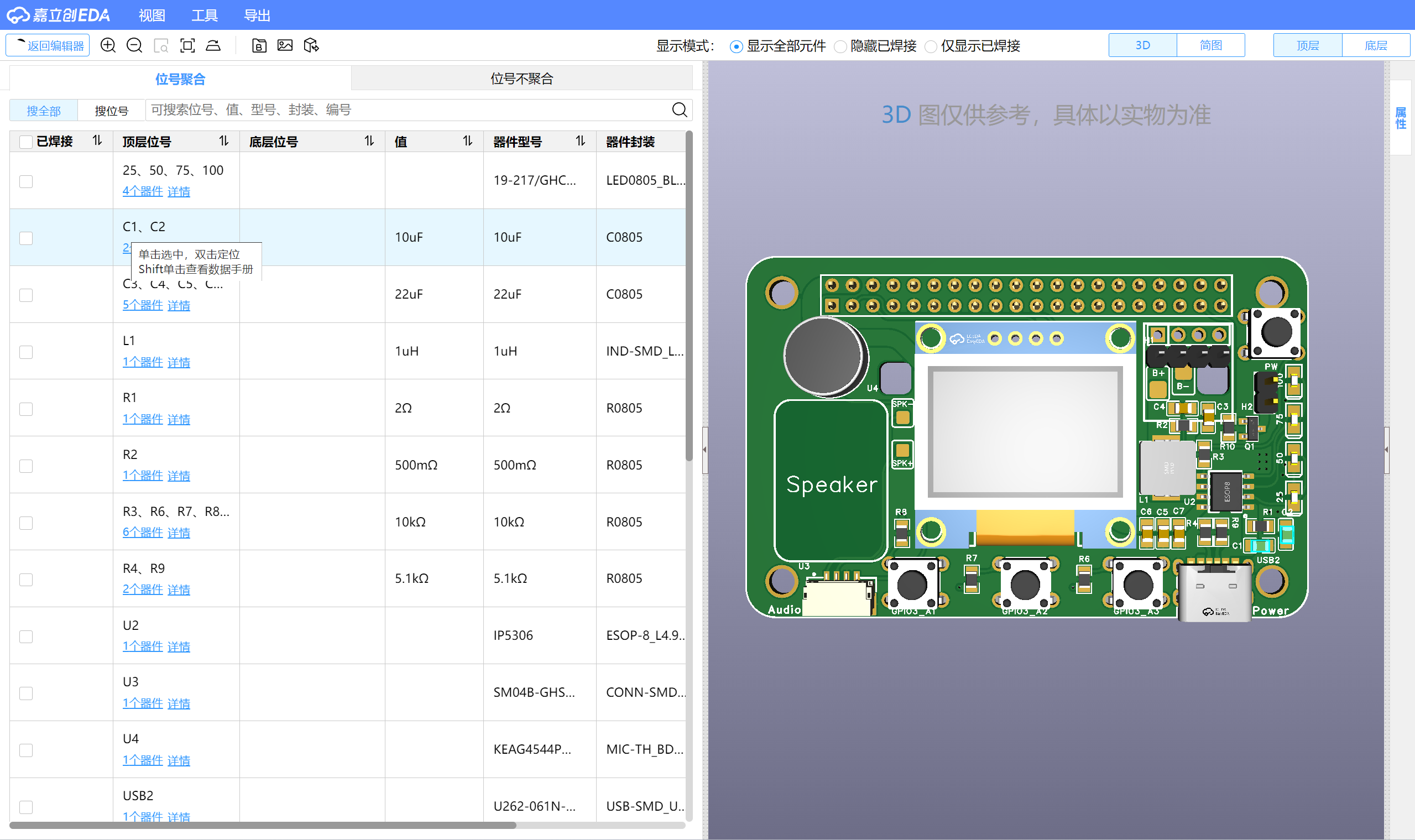Sort by 已焊接 column arrows

(97, 140)
